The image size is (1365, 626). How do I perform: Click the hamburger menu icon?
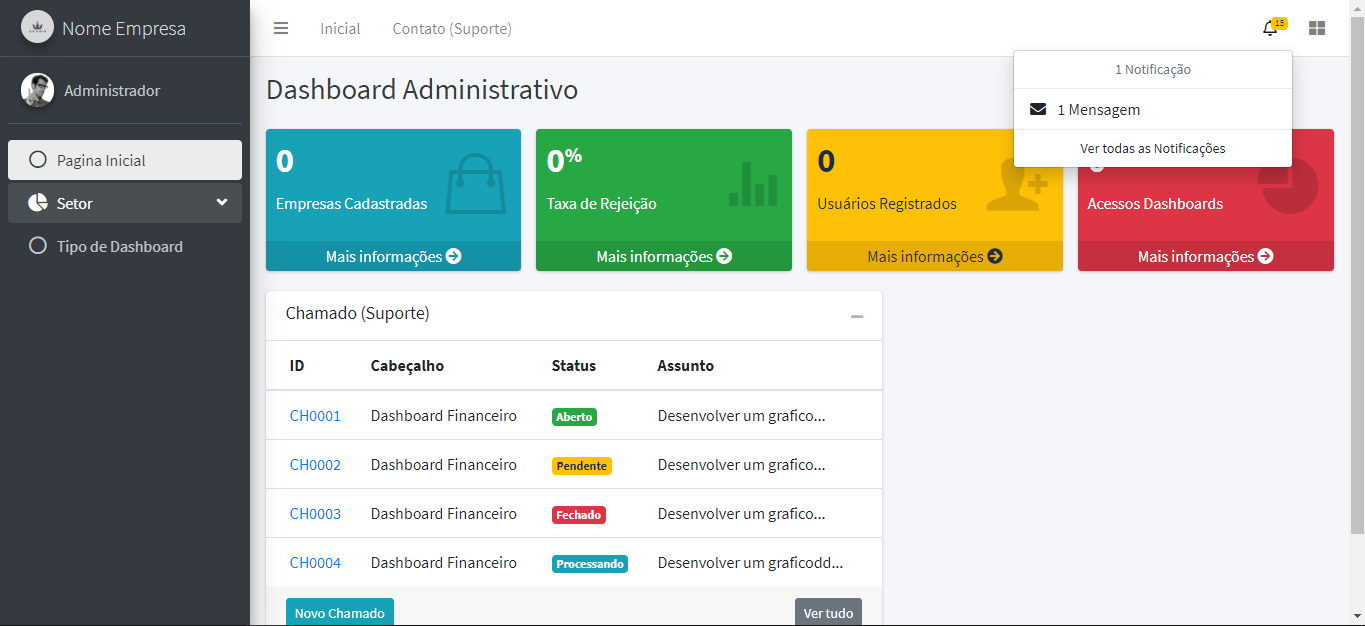coord(281,28)
